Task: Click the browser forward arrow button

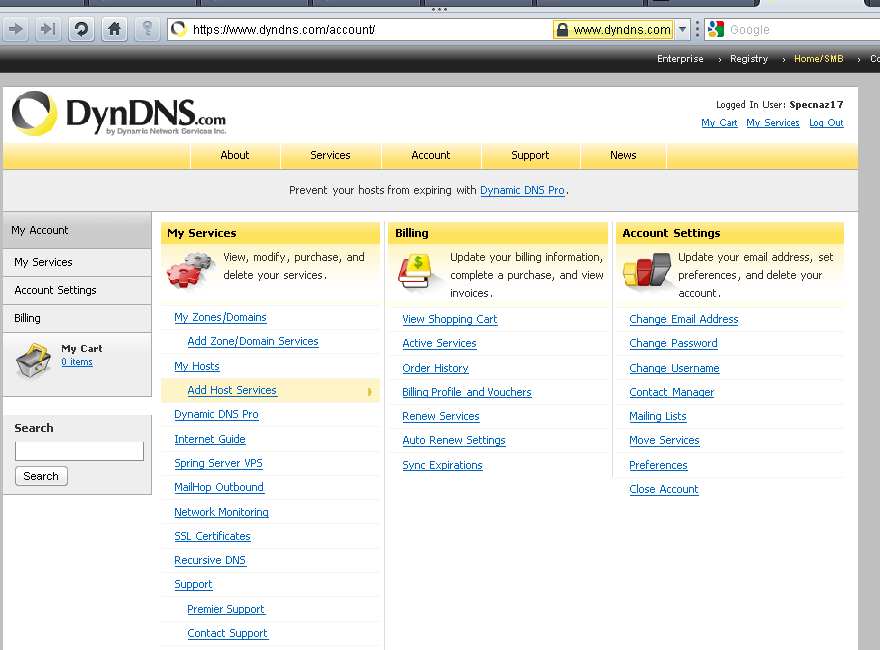Action: 16,29
